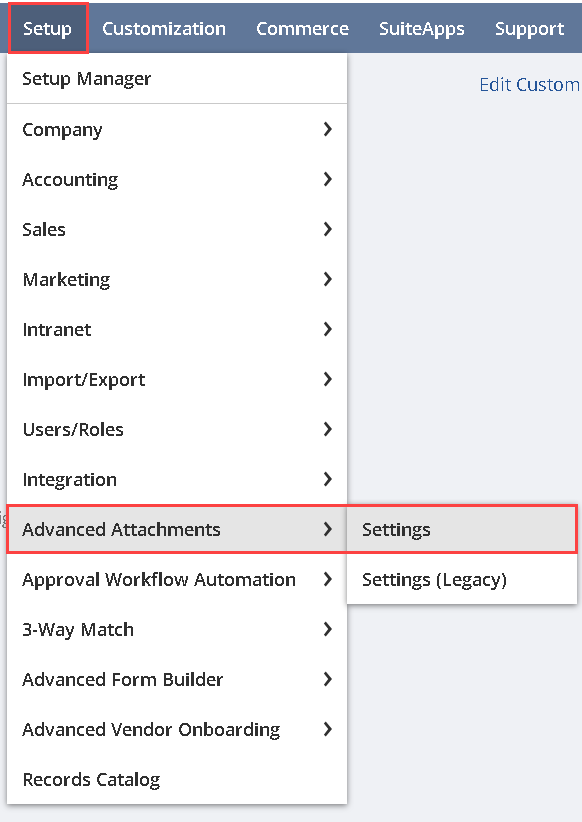Screen dimensions: 582x822
Task: Choose the Import/Export menu item
Action: tap(177, 380)
